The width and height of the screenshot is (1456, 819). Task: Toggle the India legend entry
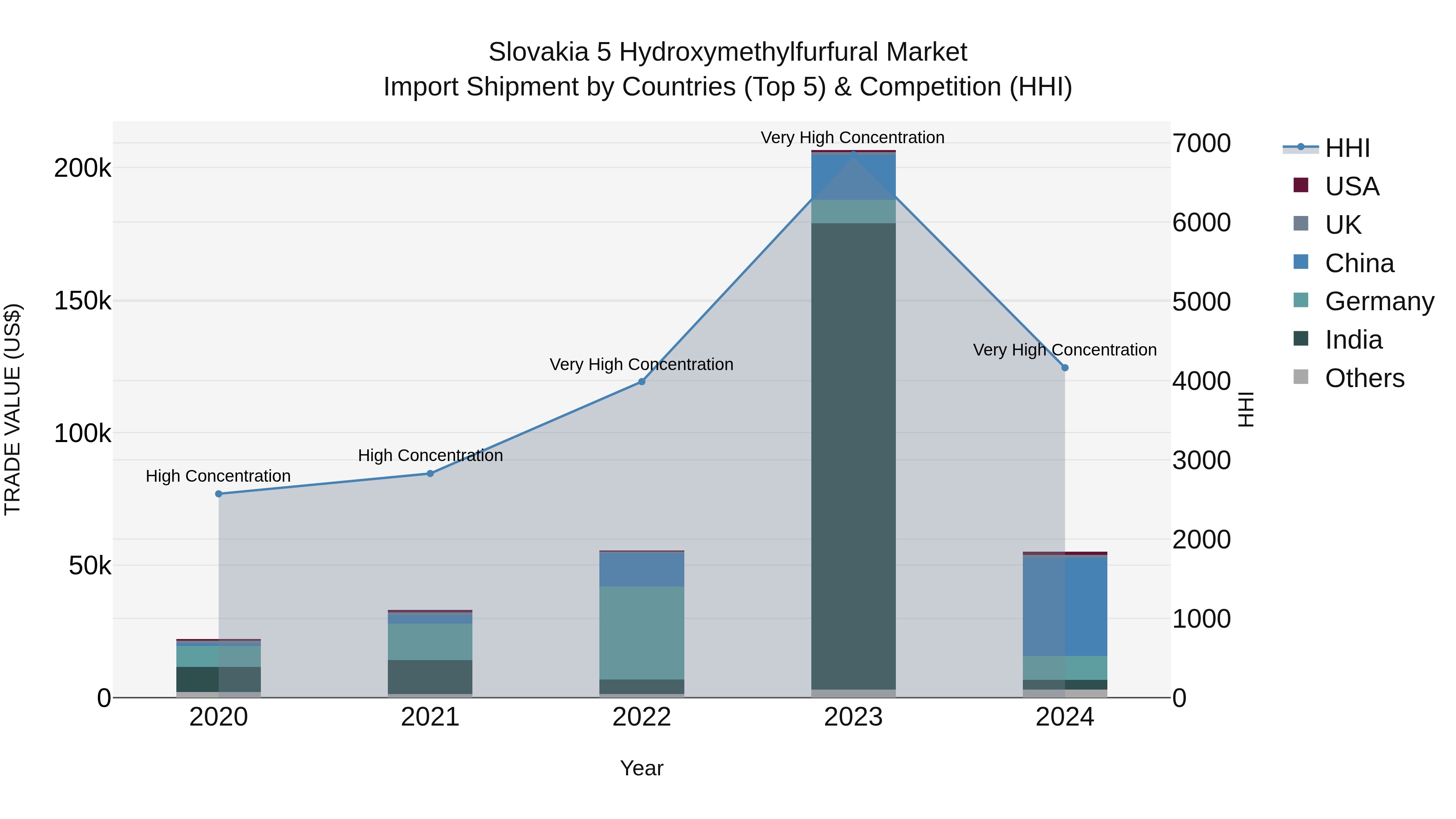[x=1337, y=340]
